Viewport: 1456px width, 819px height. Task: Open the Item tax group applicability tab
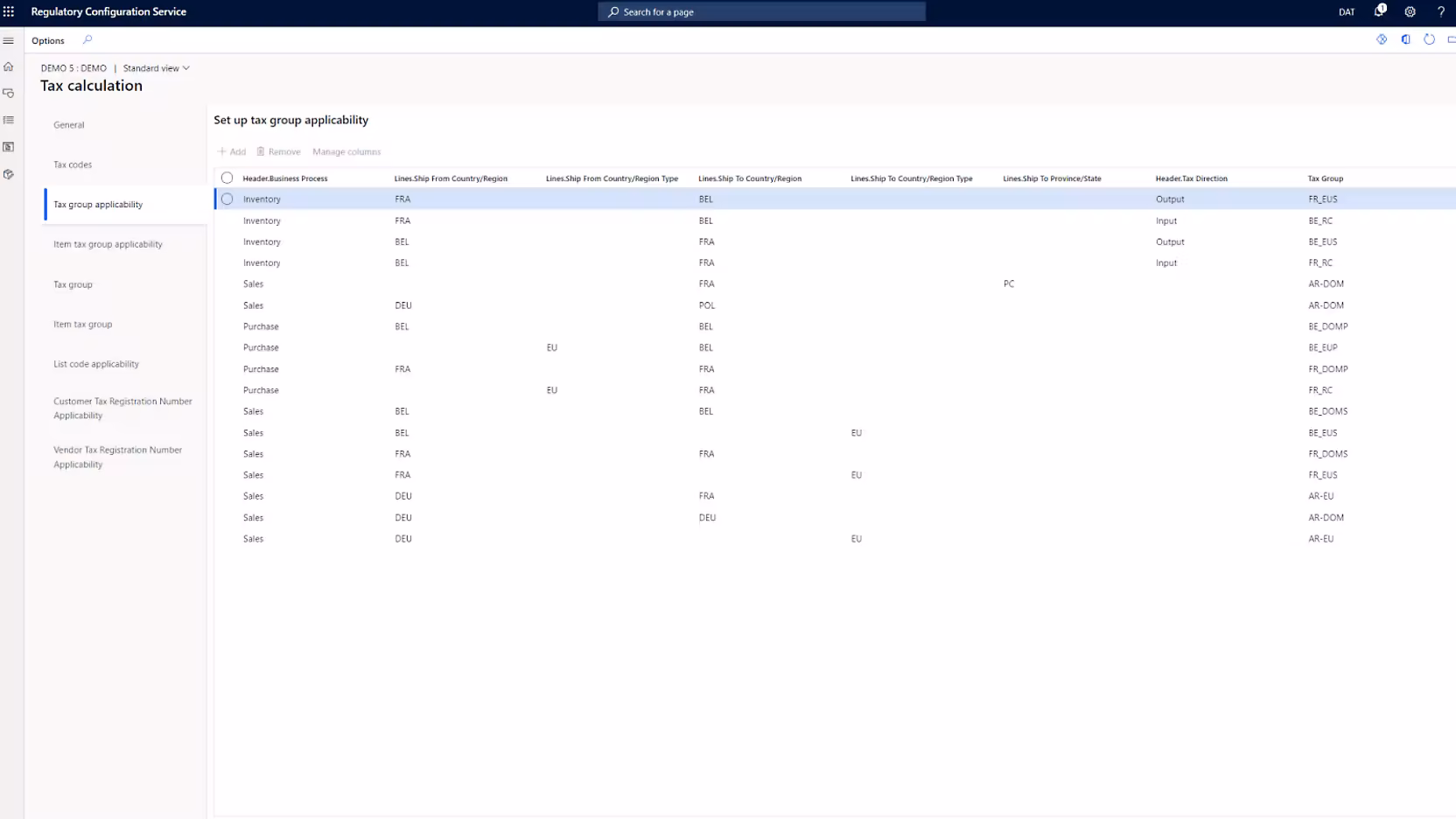pyautogui.click(x=108, y=244)
